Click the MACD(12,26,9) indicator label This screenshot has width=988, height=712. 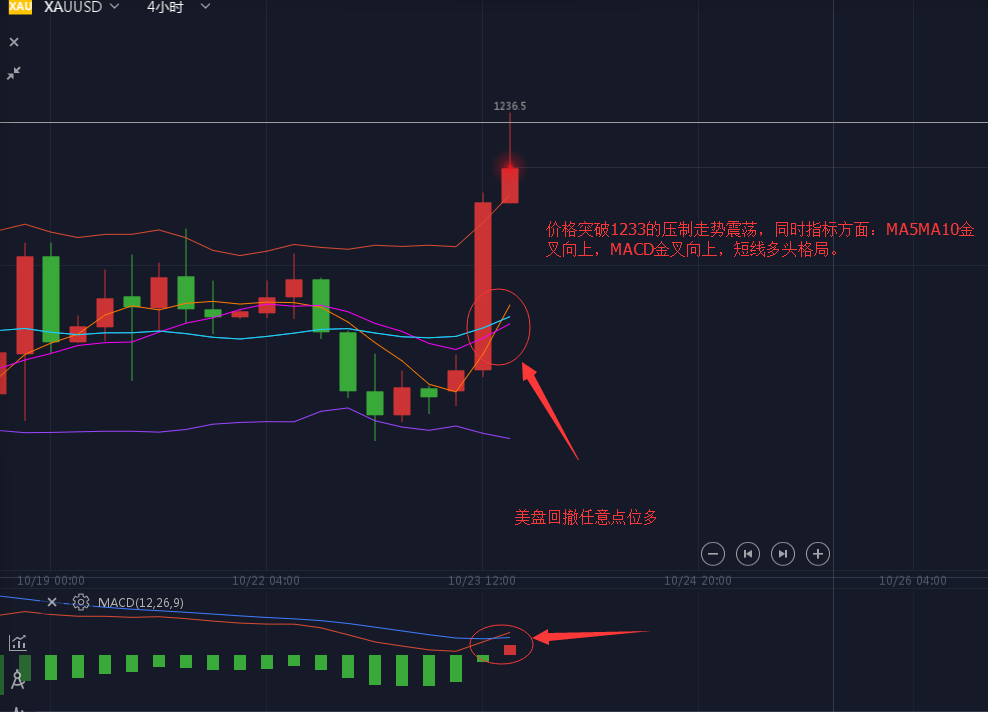point(141,602)
